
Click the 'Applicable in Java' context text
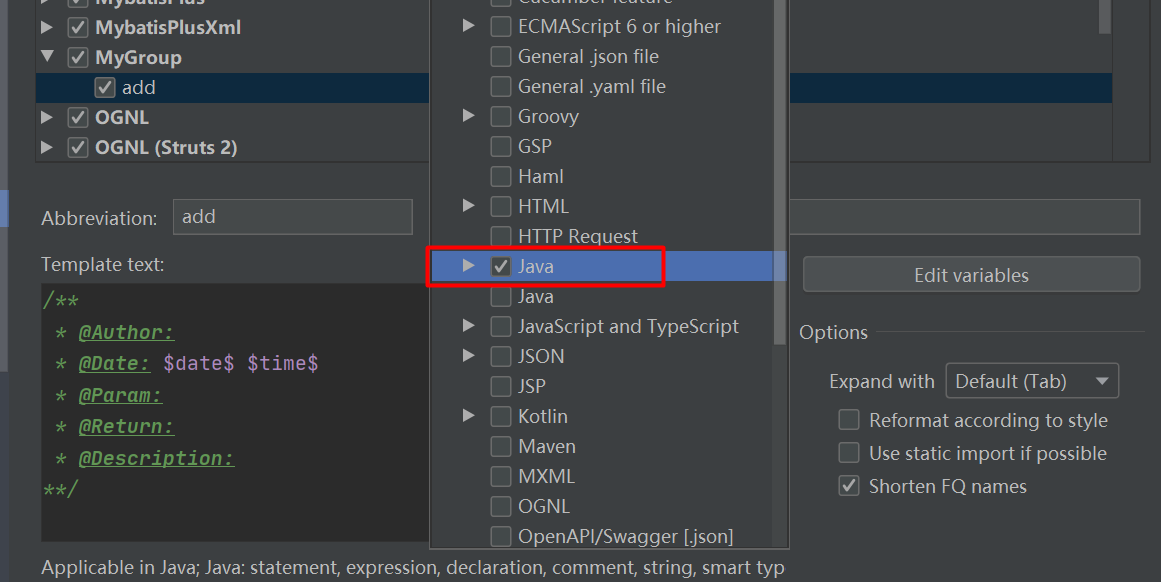click(412, 568)
